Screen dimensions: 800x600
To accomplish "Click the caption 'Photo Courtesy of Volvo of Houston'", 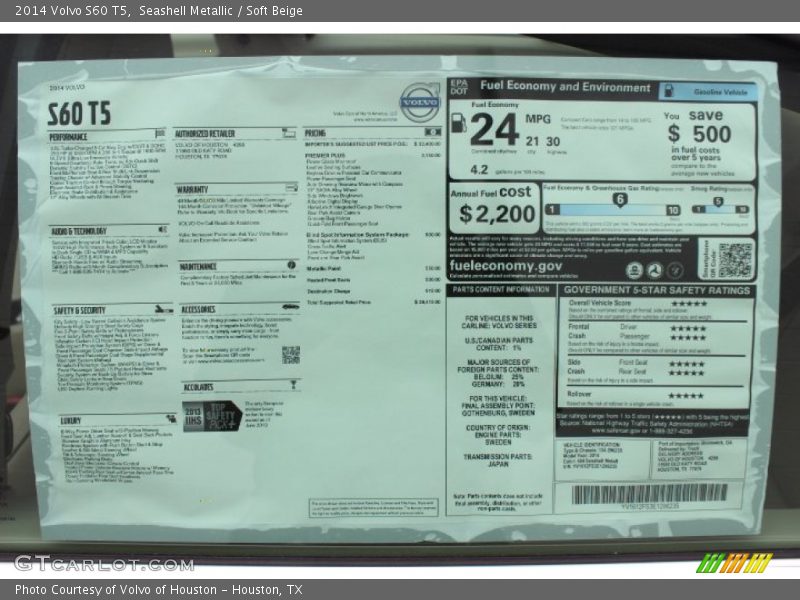I will point(116,590).
